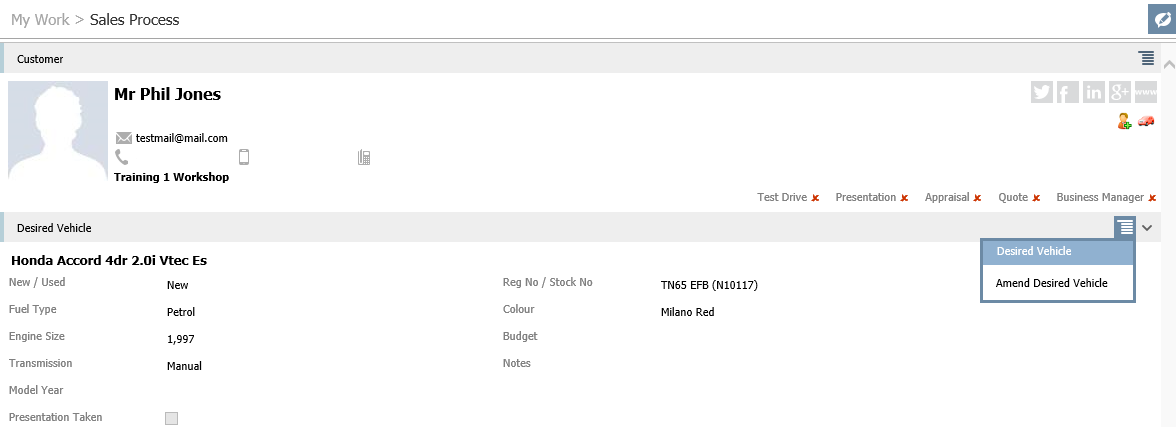
Task: Open the Customer section menu icon
Action: pos(1146,58)
